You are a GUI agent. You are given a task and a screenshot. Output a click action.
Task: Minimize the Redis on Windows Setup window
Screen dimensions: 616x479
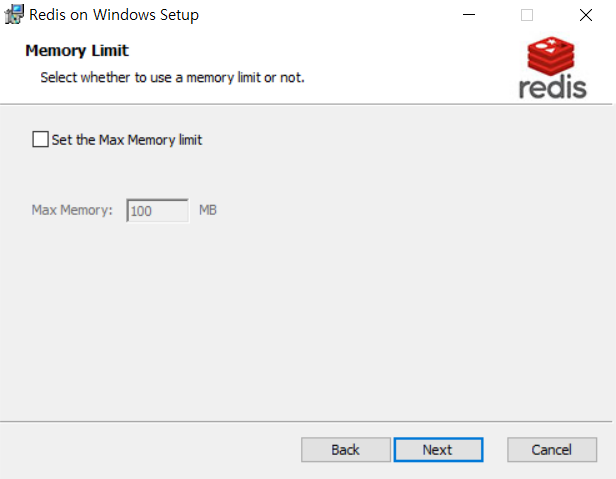[469, 15]
